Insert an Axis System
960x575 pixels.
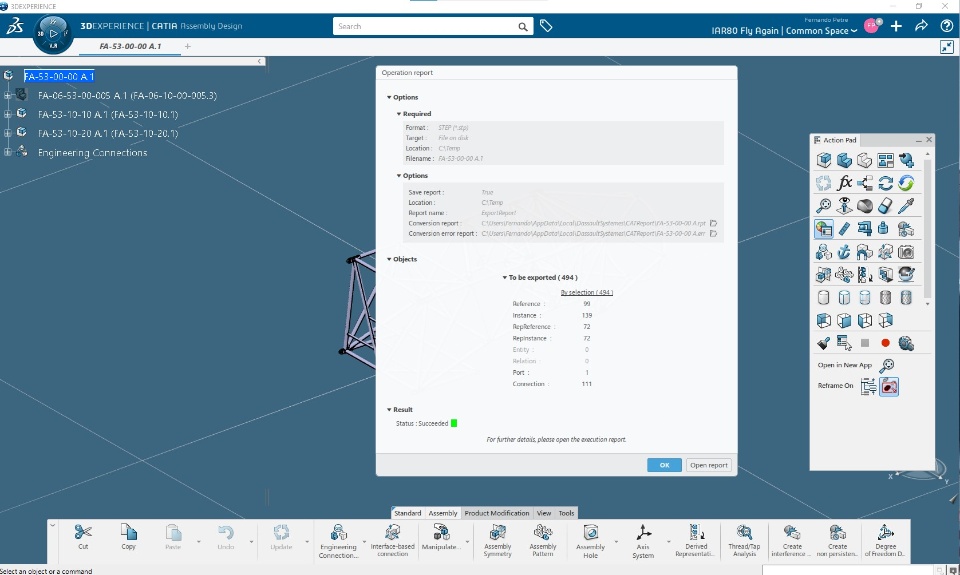tap(643, 541)
